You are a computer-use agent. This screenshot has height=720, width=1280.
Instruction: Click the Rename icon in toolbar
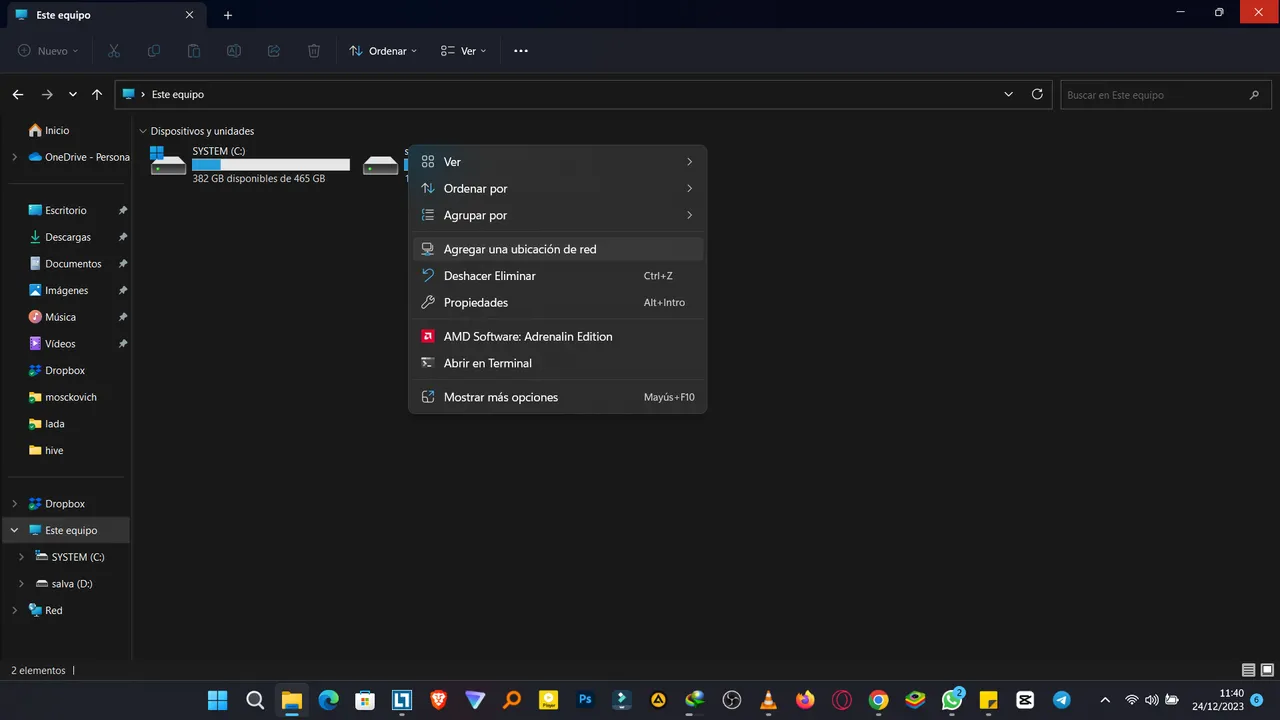[234, 51]
